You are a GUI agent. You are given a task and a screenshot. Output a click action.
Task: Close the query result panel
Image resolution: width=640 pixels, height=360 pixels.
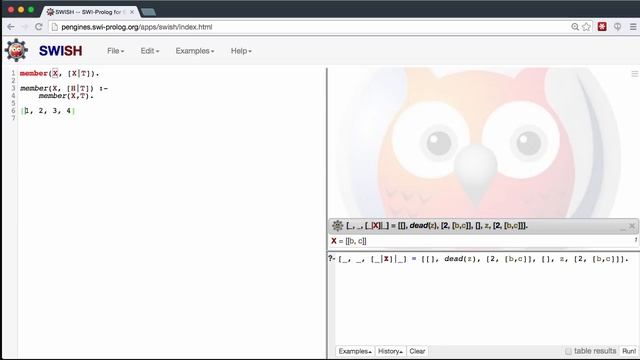point(632,226)
